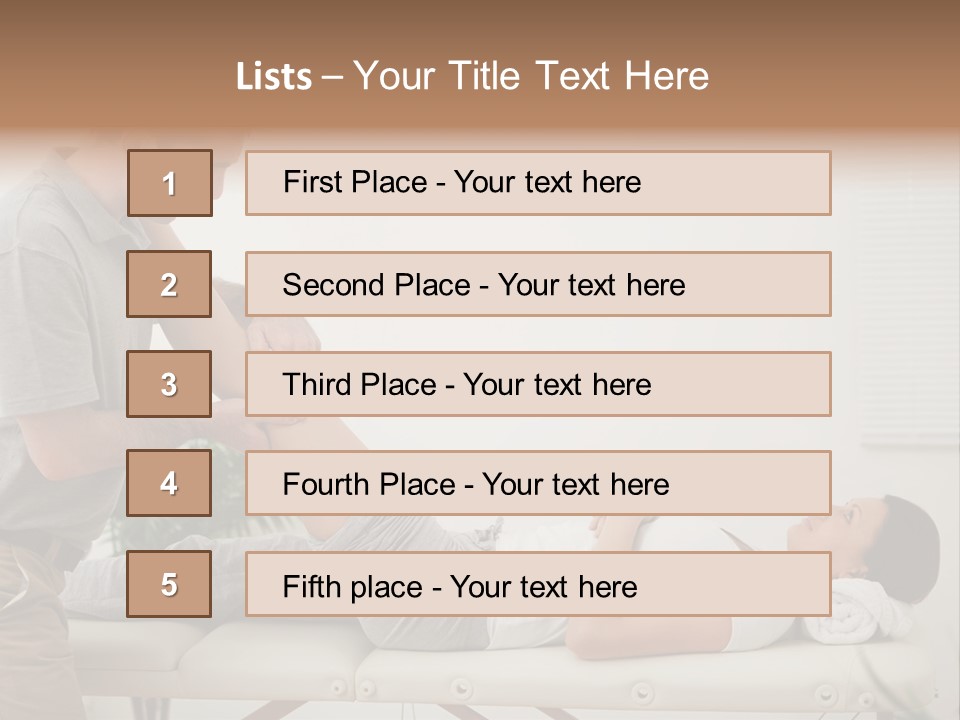
Task: Click the Fourth Place text bar
Action: coord(538,483)
